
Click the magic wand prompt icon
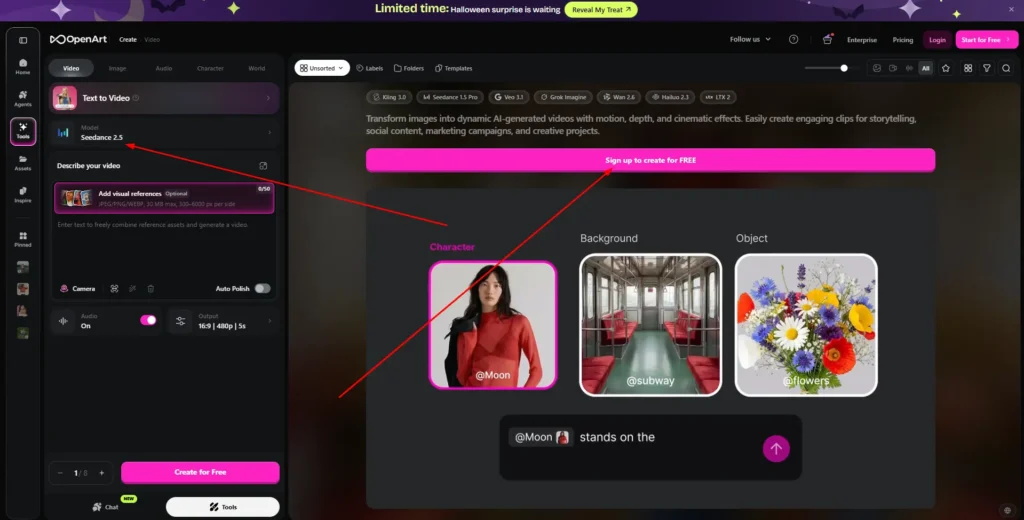point(133,289)
